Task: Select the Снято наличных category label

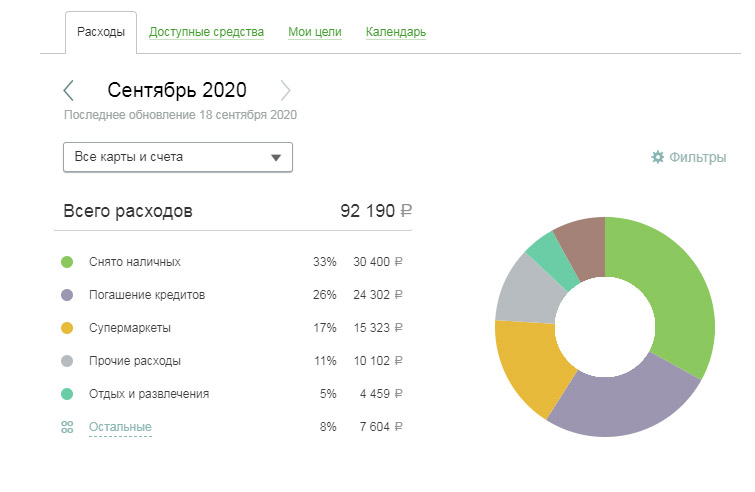Action: click(x=135, y=262)
